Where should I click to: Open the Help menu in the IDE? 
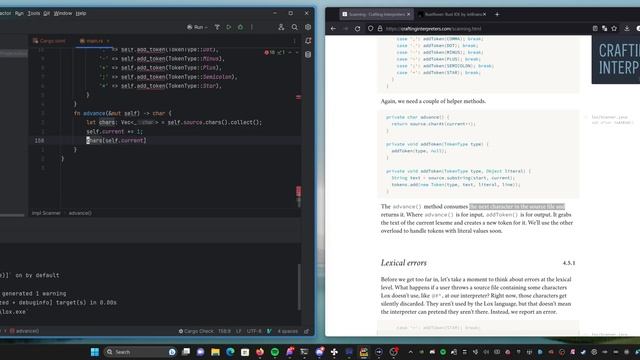81,13
